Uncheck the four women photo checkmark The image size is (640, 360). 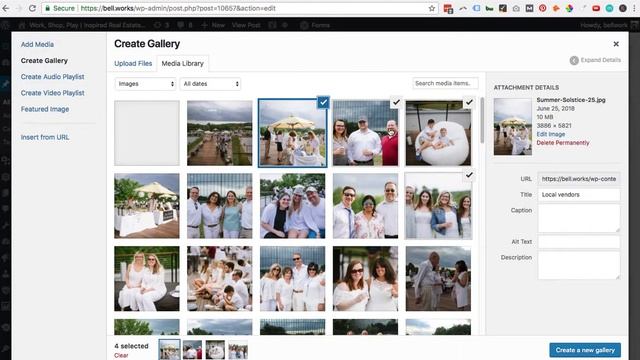click(x=469, y=175)
